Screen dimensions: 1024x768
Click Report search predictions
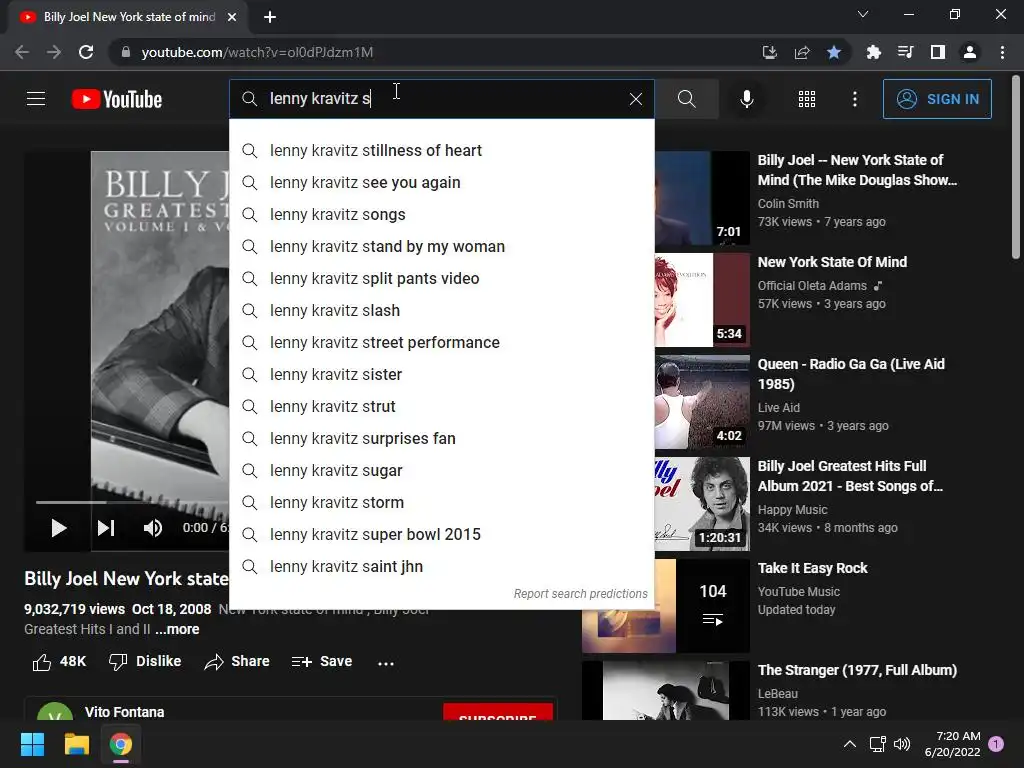pos(580,594)
